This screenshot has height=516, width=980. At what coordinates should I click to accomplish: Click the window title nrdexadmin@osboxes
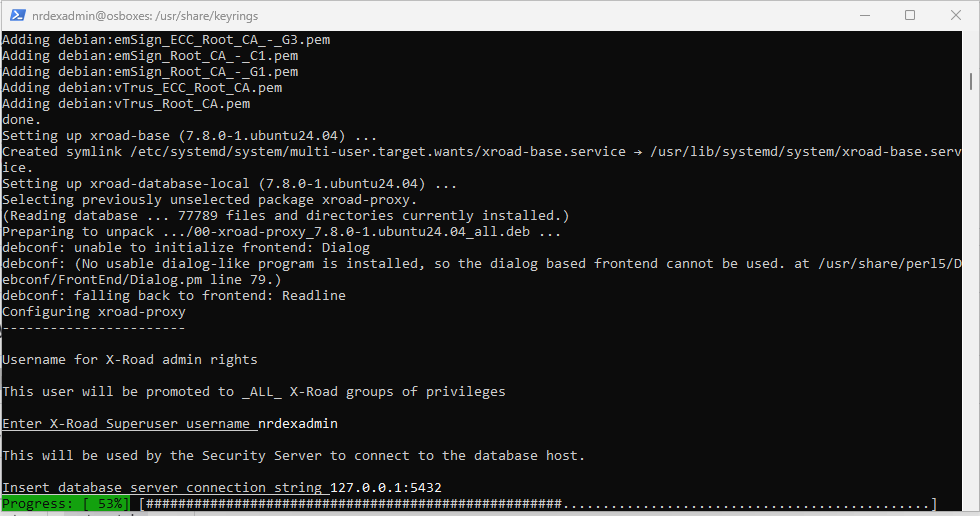pyautogui.click(x=145, y=16)
